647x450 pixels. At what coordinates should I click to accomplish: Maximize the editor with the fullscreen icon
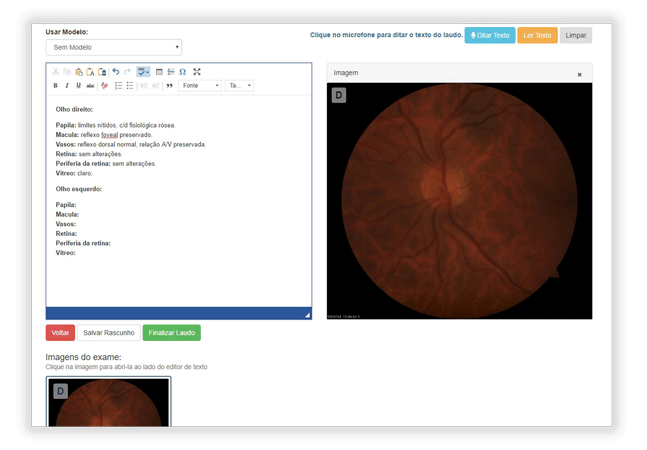197,72
